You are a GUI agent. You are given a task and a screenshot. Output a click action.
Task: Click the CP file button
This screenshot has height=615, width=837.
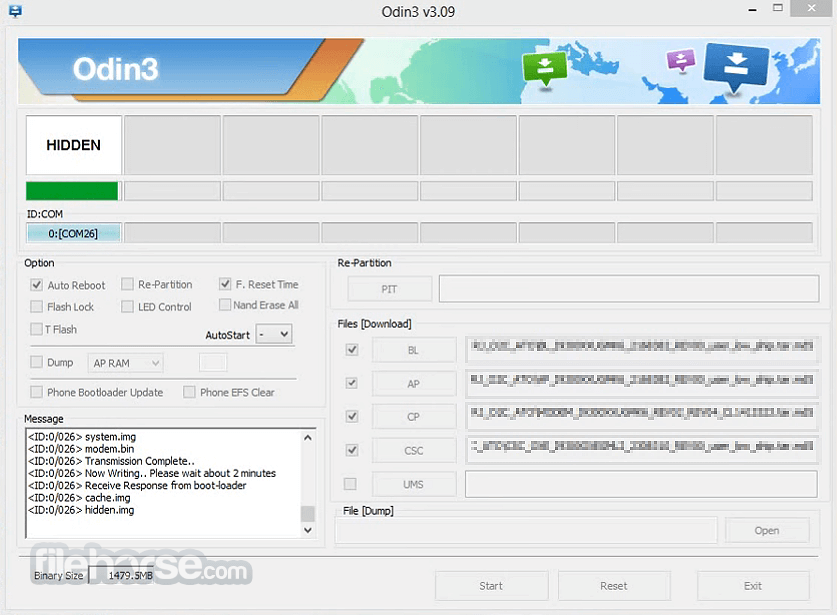click(414, 417)
